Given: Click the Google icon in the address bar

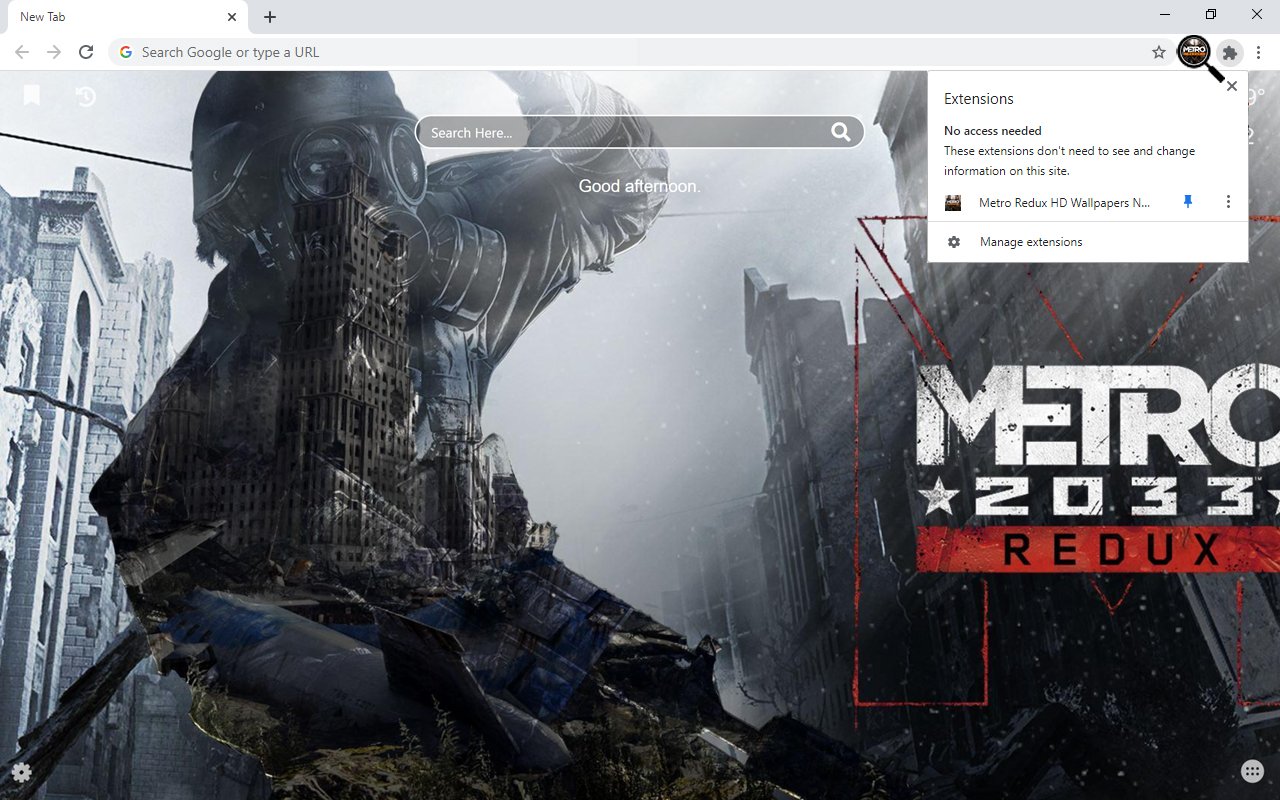Looking at the screenshot, I should point(126,52).
